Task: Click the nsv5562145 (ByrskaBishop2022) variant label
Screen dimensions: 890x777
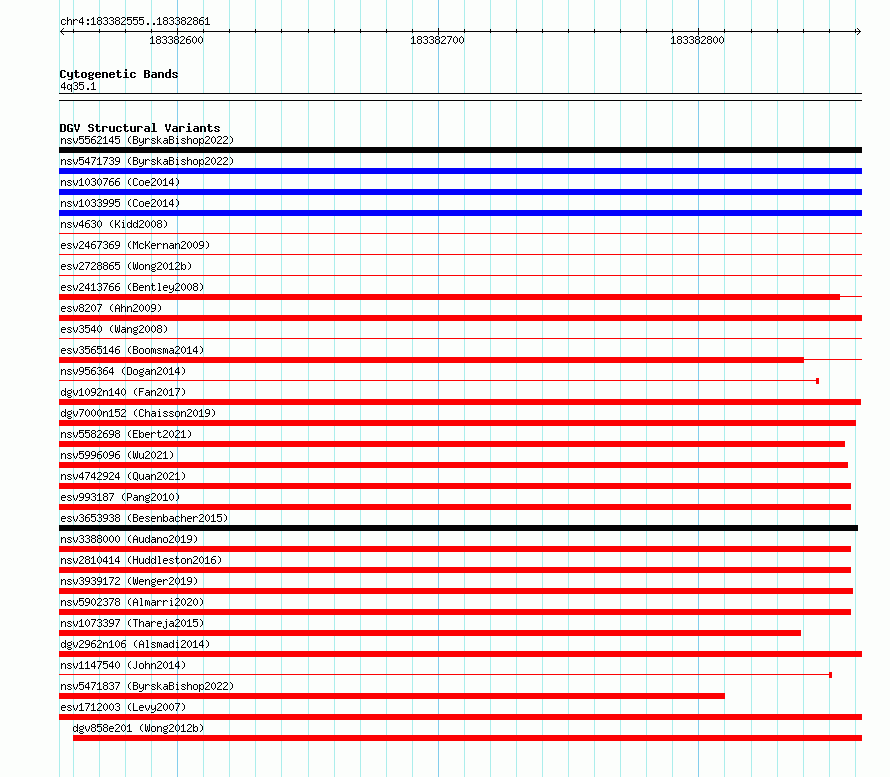Action: click(x=147, y=140)
